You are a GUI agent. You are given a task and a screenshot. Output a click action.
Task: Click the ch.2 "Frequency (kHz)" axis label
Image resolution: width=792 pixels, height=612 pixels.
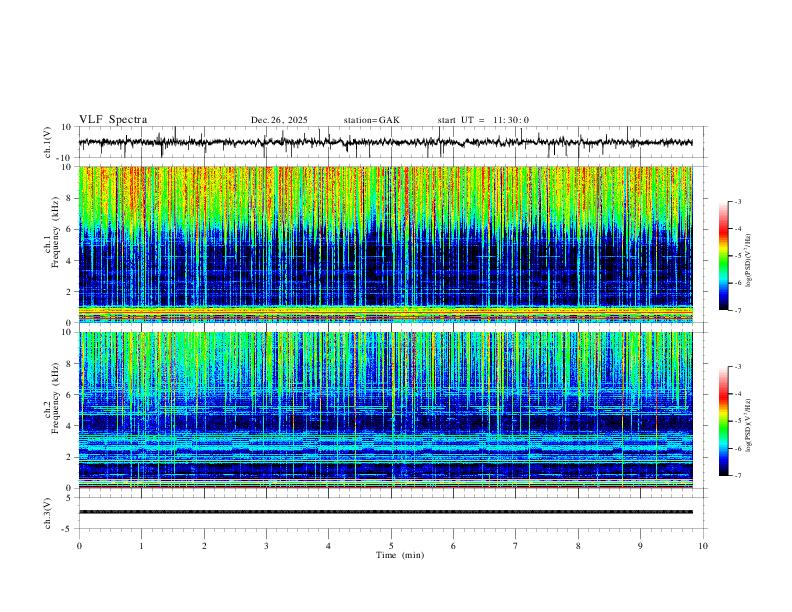click(55, 398)
